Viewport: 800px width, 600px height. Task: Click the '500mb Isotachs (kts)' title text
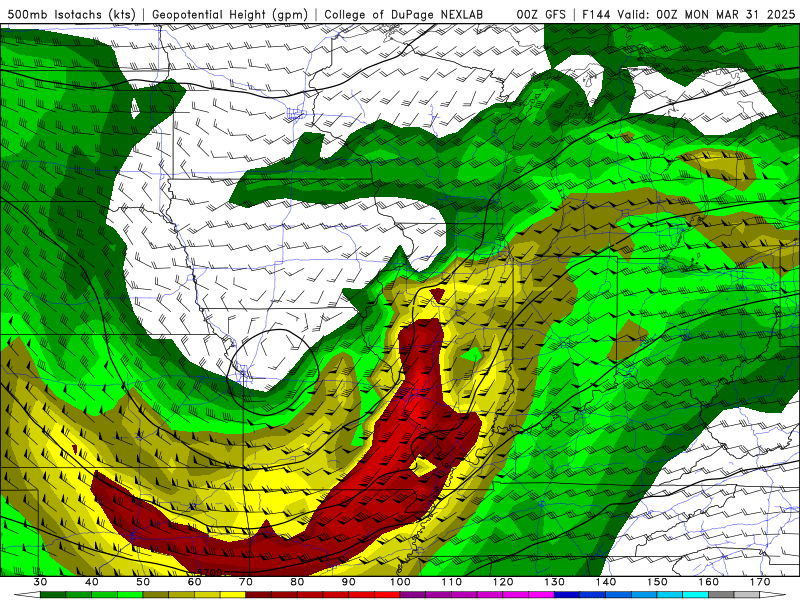point(71,15)
